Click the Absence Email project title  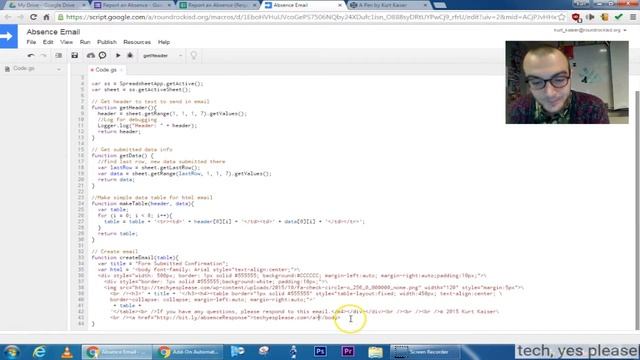click(x=53, y=32)
